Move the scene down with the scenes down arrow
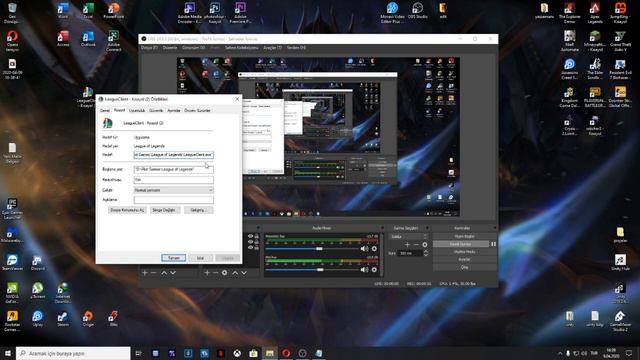 (173, 273)
